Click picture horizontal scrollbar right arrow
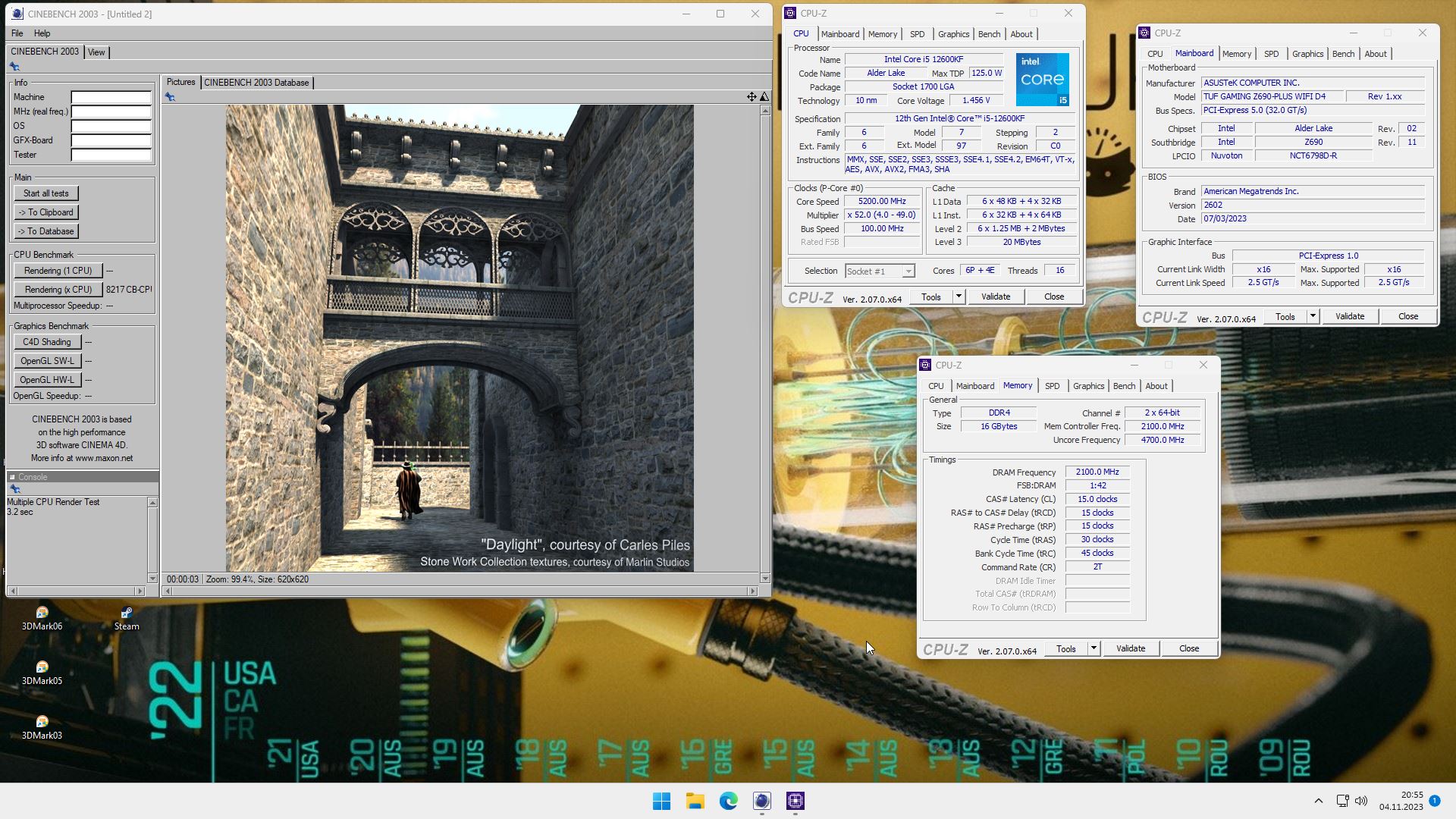 [752, 591]
